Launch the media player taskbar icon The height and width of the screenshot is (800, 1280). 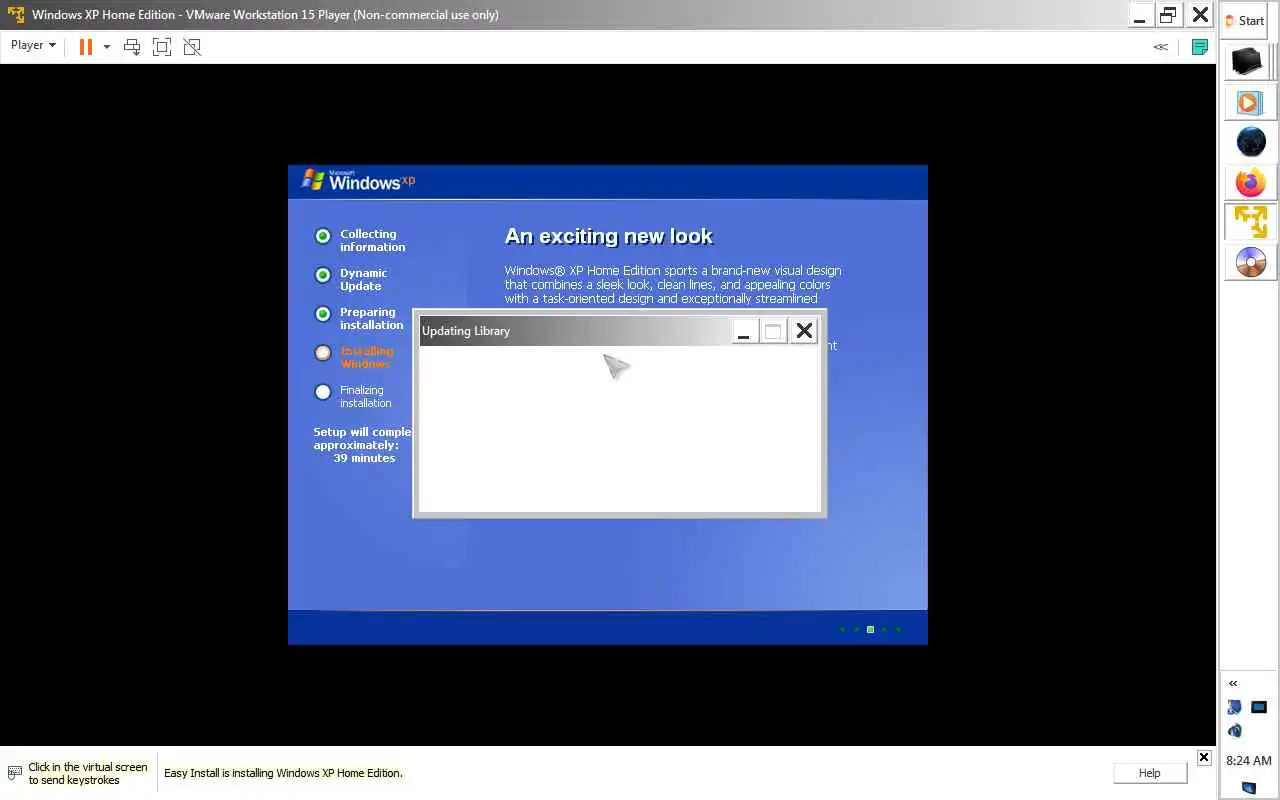1248,102
